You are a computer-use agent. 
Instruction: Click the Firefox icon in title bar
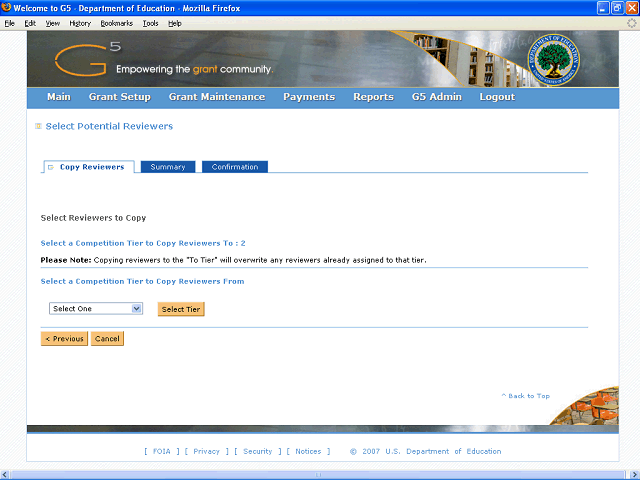pos(6,7)
